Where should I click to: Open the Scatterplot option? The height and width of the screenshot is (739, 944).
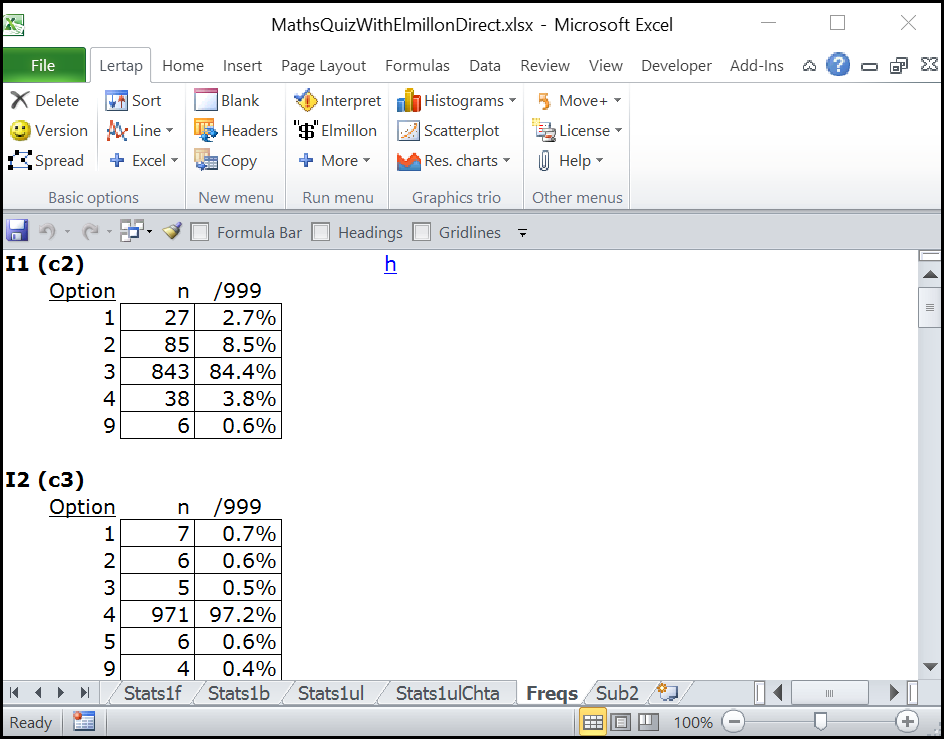[449, 130]
